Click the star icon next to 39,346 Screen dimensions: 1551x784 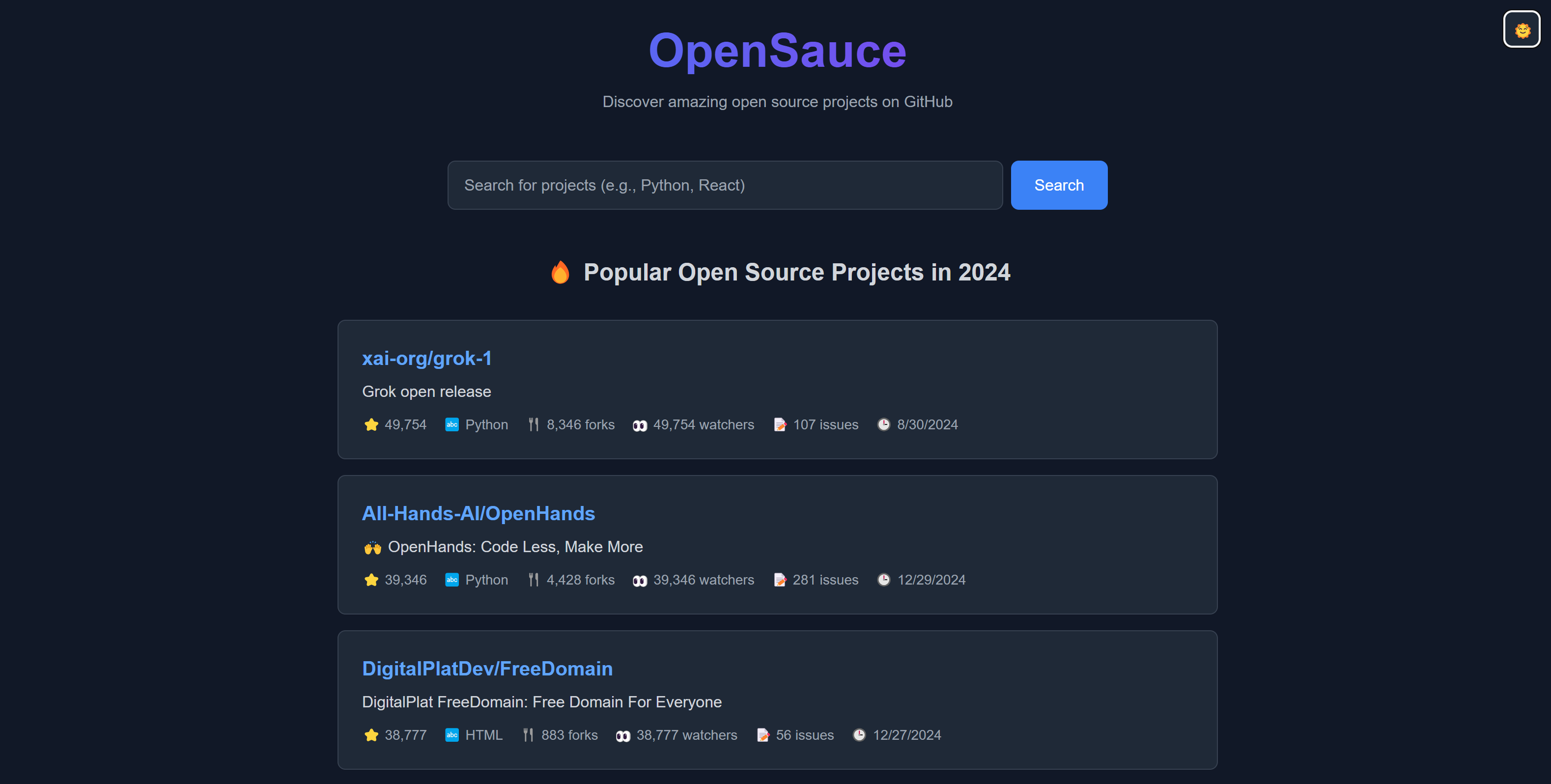point(371,580)
